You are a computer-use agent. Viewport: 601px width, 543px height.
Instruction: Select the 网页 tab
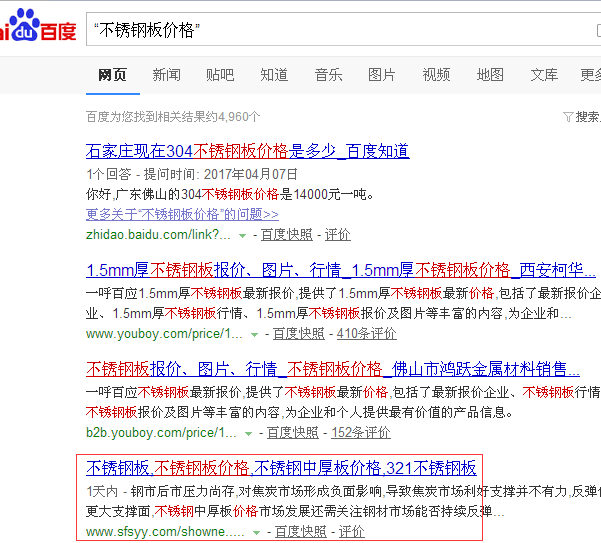click(x=112, y=75)
